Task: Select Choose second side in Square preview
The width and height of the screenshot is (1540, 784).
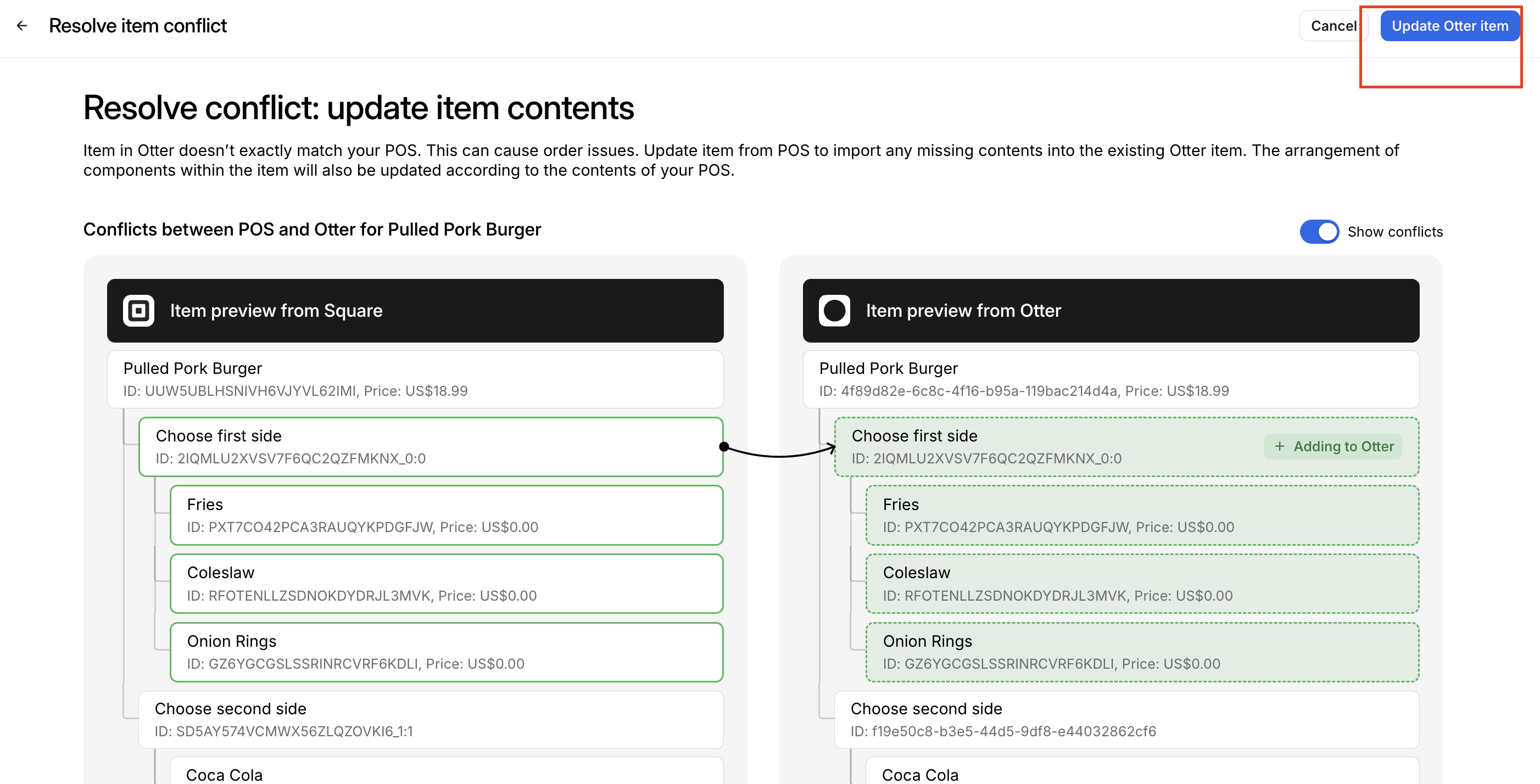Action: pos(431,719)
